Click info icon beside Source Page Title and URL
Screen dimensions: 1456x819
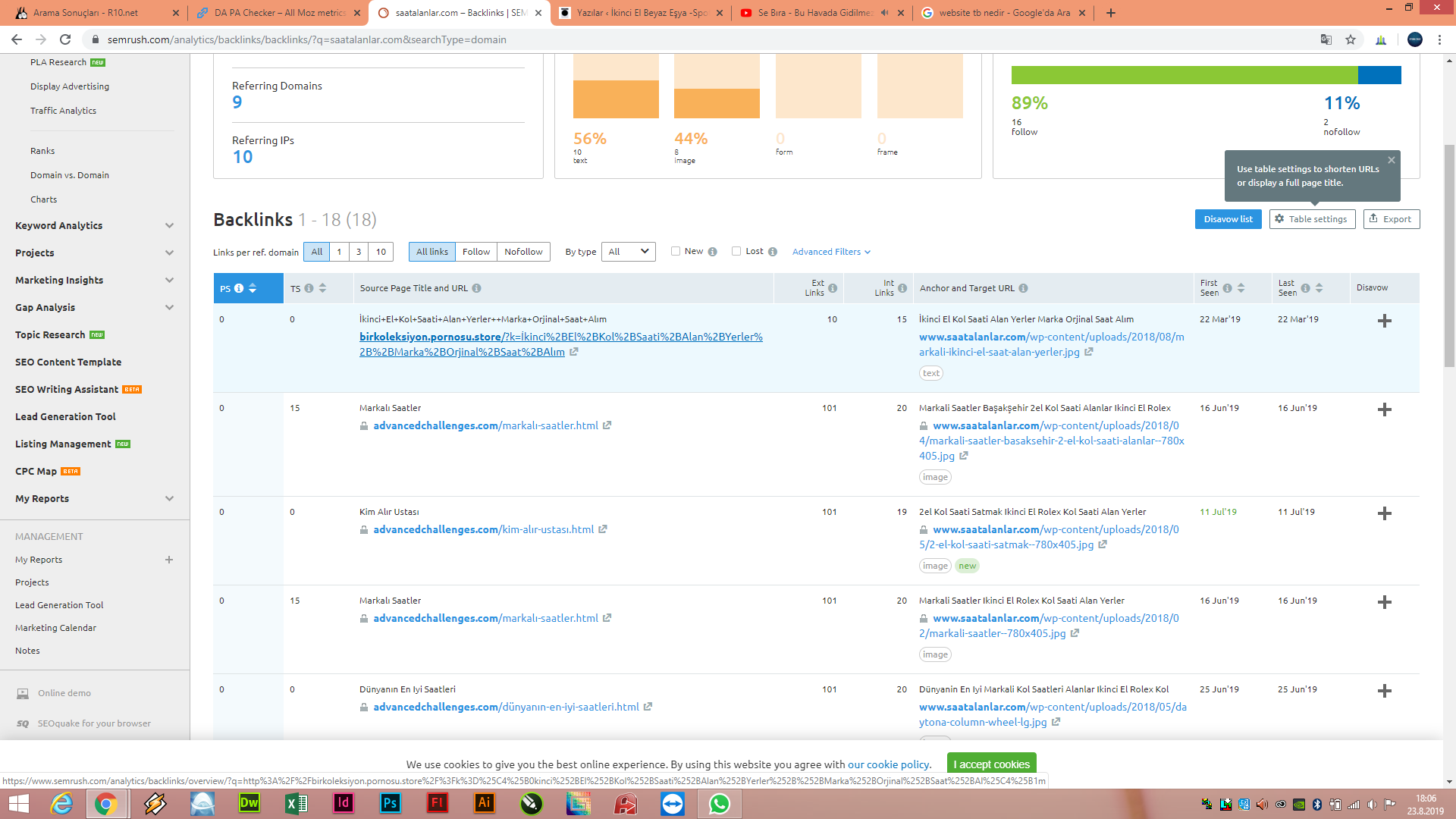(476, 288)
